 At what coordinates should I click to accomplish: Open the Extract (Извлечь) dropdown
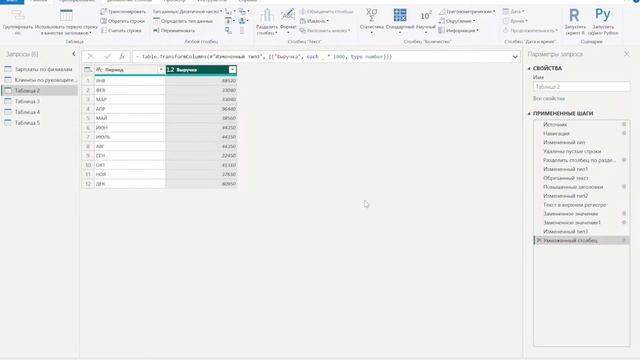(x=314, y=21)
